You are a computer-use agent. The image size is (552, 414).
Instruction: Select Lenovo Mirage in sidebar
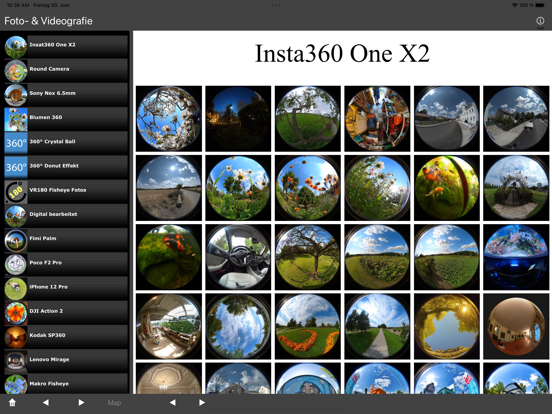point(66,361)
